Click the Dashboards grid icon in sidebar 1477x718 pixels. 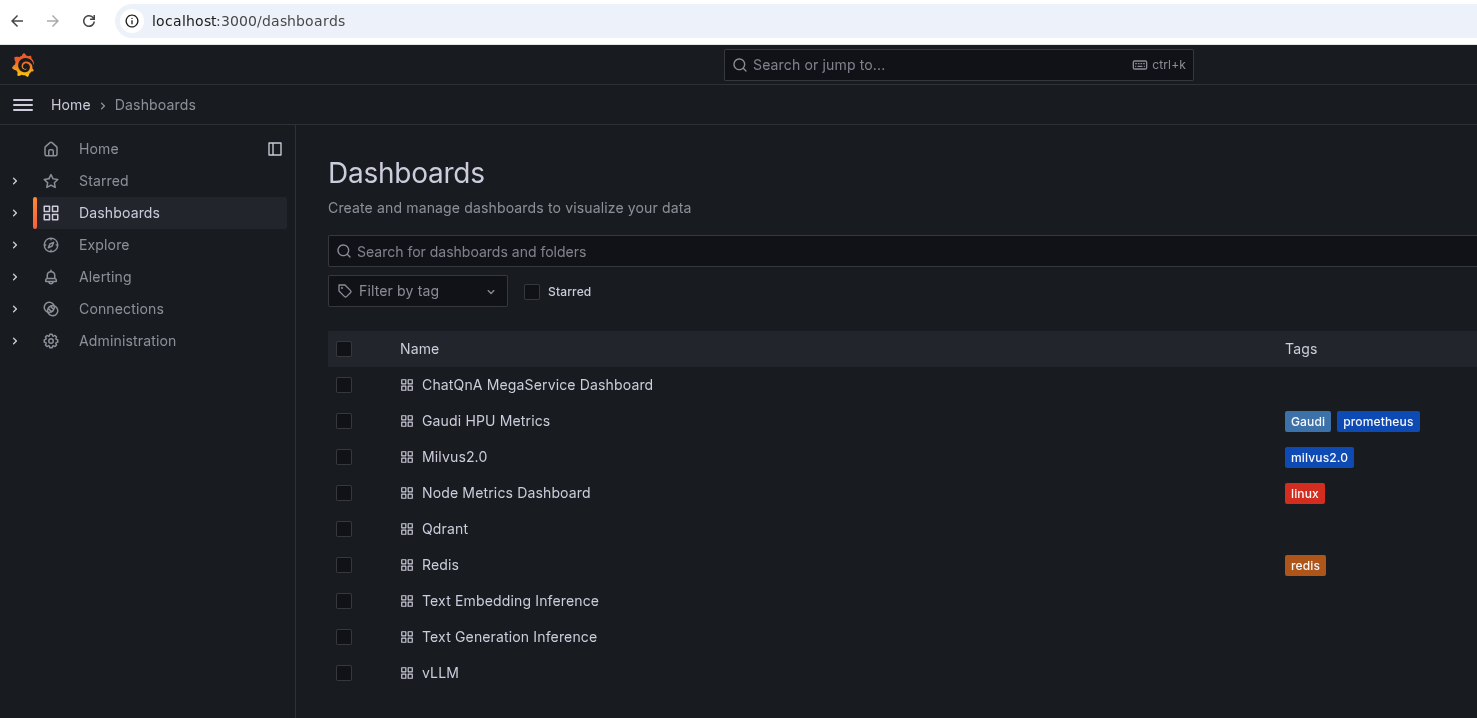coord(51,213)
